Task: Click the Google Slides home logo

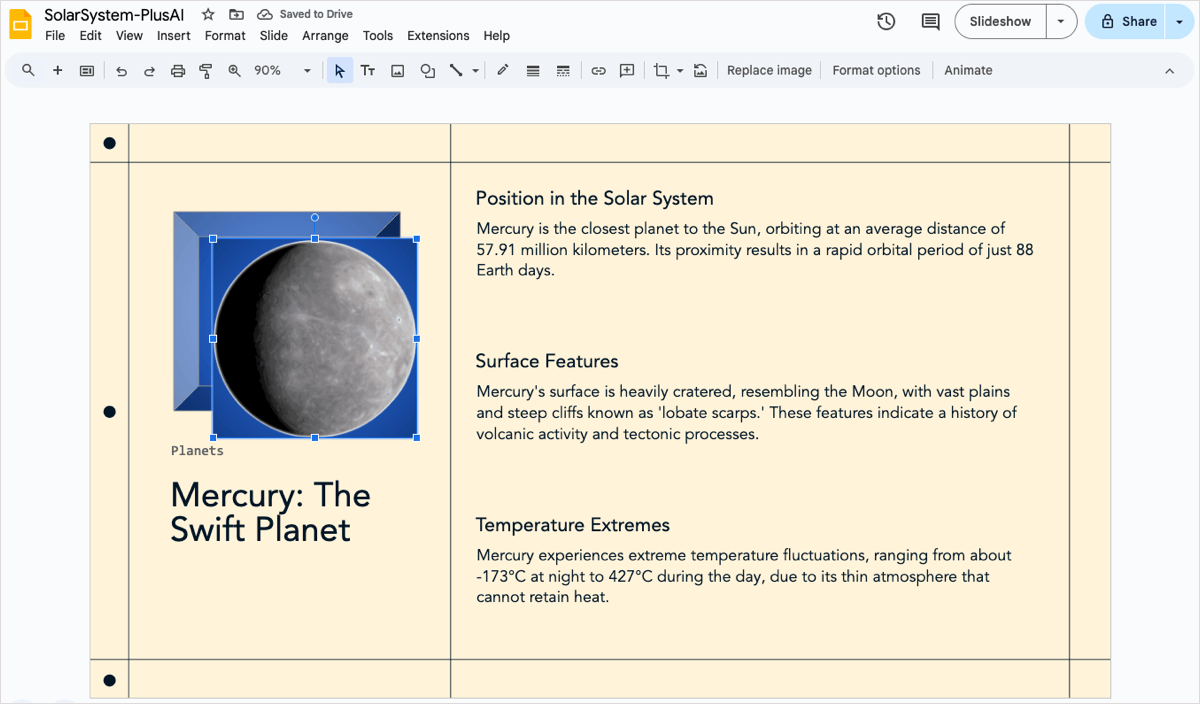Action: [20, 25]
